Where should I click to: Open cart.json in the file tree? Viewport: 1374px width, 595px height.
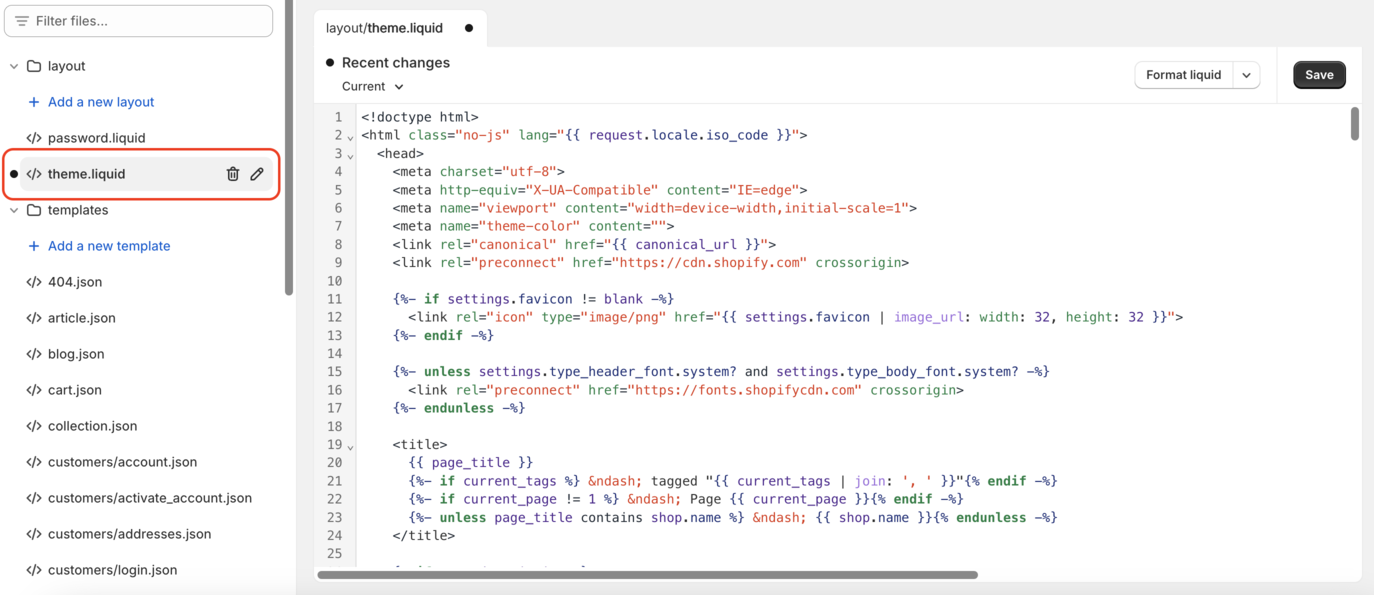tap(75, 390)
